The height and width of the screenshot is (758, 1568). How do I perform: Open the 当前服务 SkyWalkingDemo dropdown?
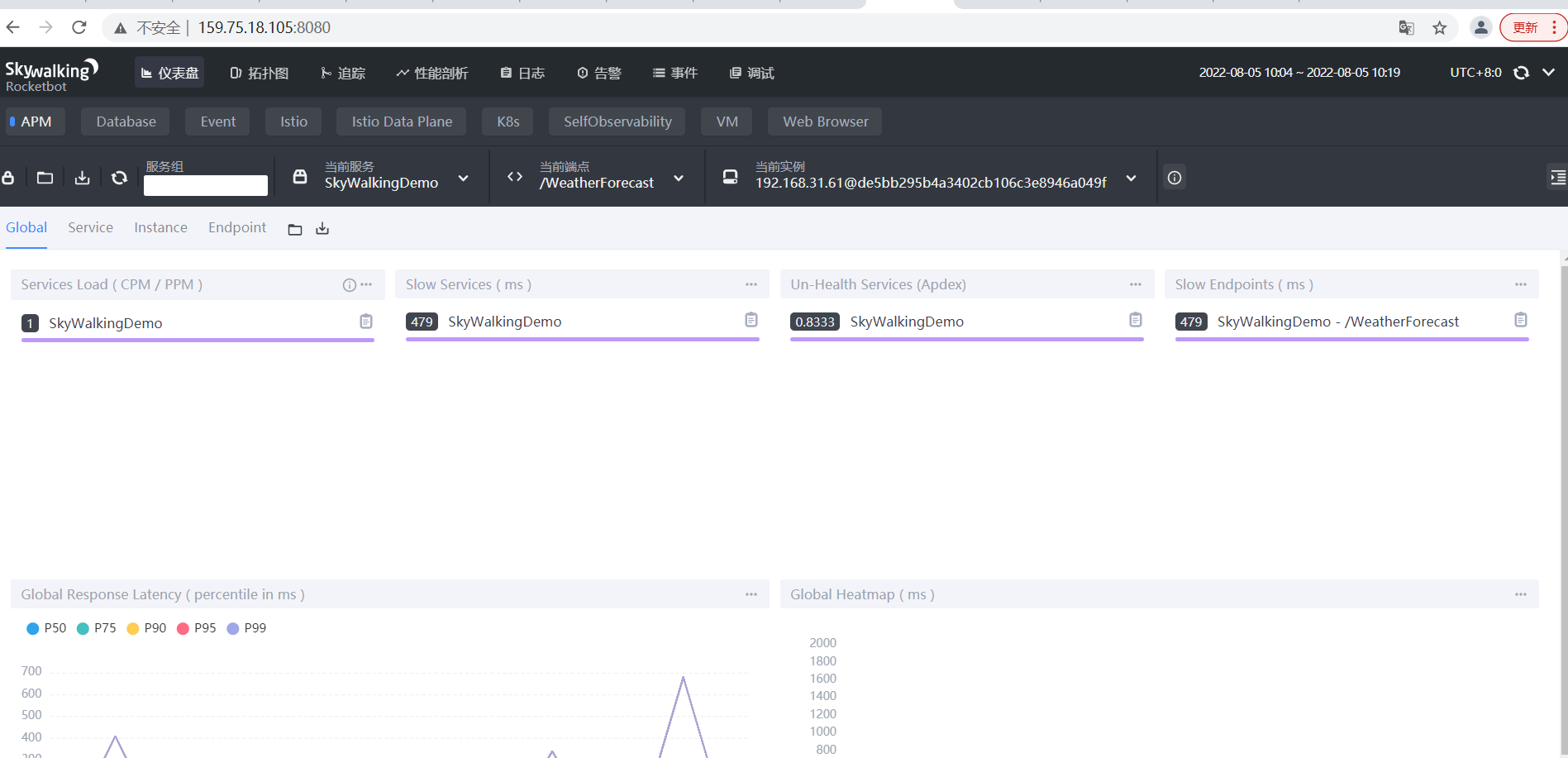click(x=382, y=177)
